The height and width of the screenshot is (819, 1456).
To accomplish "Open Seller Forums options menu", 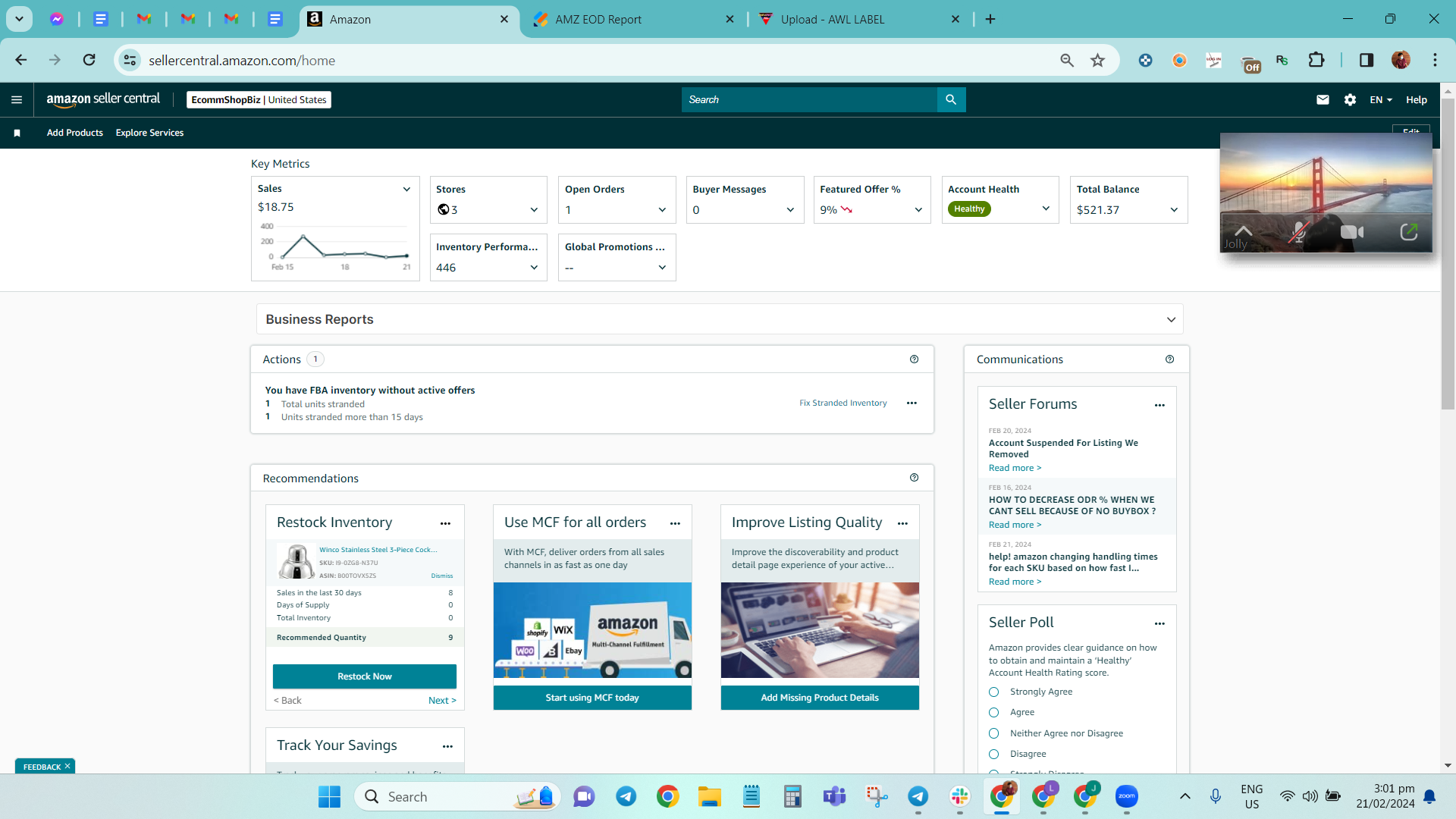I will tap(1159, 405).
